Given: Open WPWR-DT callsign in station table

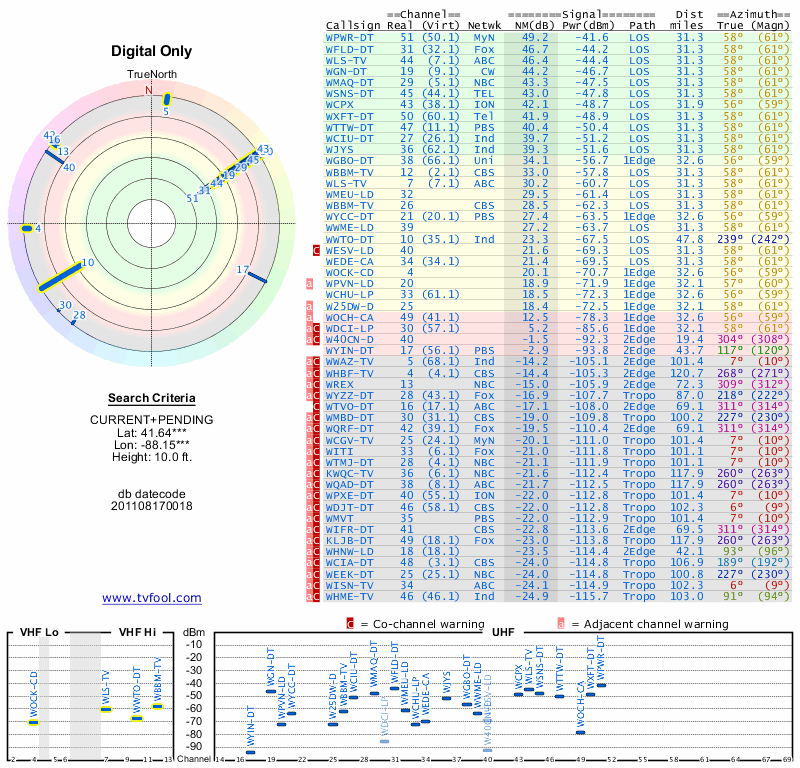Looking at the screenshot, I should click(x=350, y=37).
